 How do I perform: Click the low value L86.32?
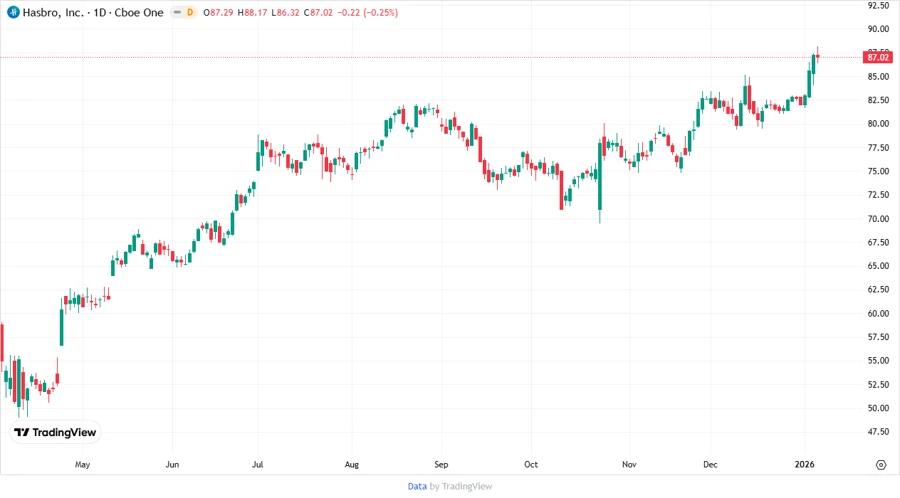(285, 12)
